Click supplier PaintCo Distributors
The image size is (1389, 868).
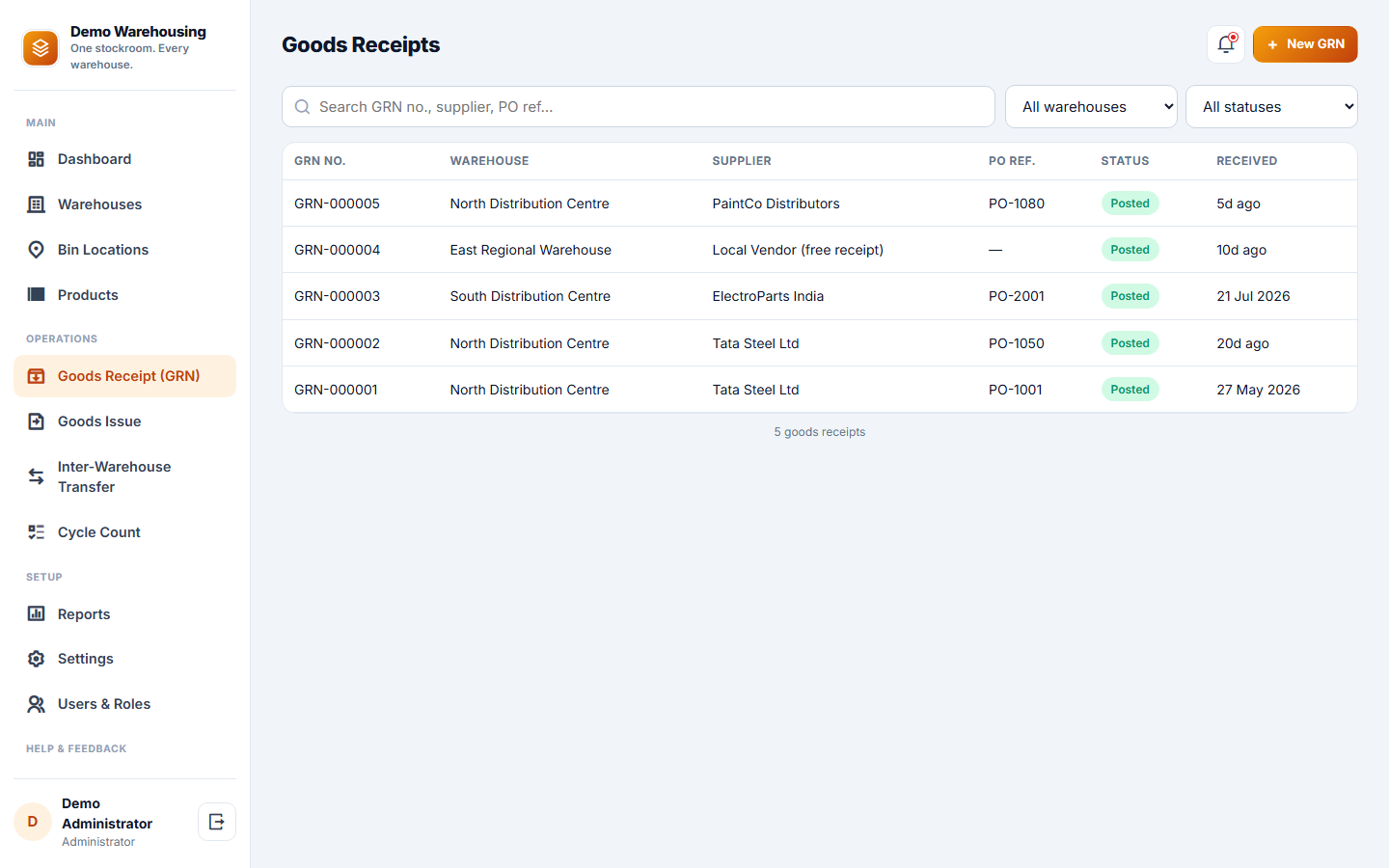coord(776,203)
